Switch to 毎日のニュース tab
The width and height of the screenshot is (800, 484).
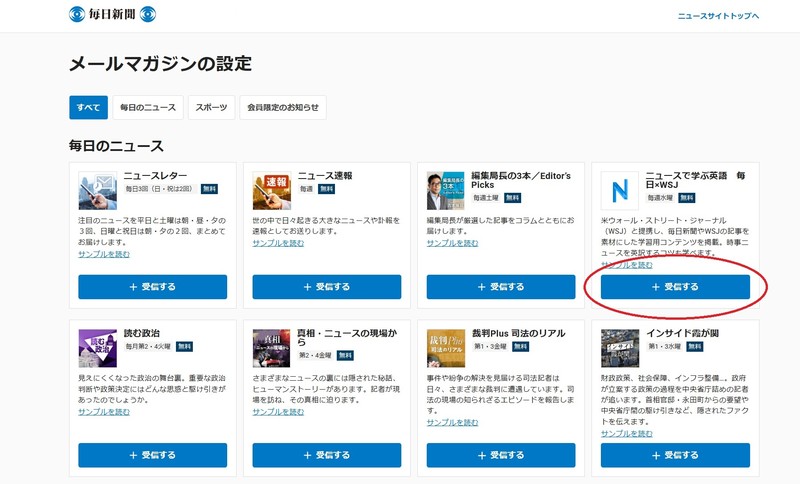click(148, 107)
